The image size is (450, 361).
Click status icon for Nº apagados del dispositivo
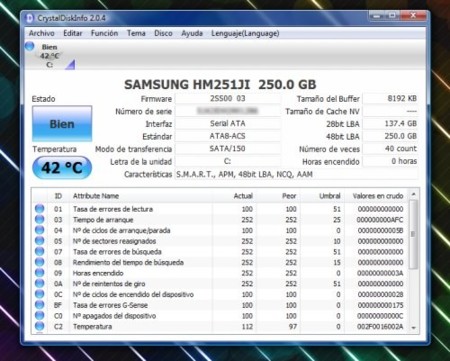tap(39, 315)
